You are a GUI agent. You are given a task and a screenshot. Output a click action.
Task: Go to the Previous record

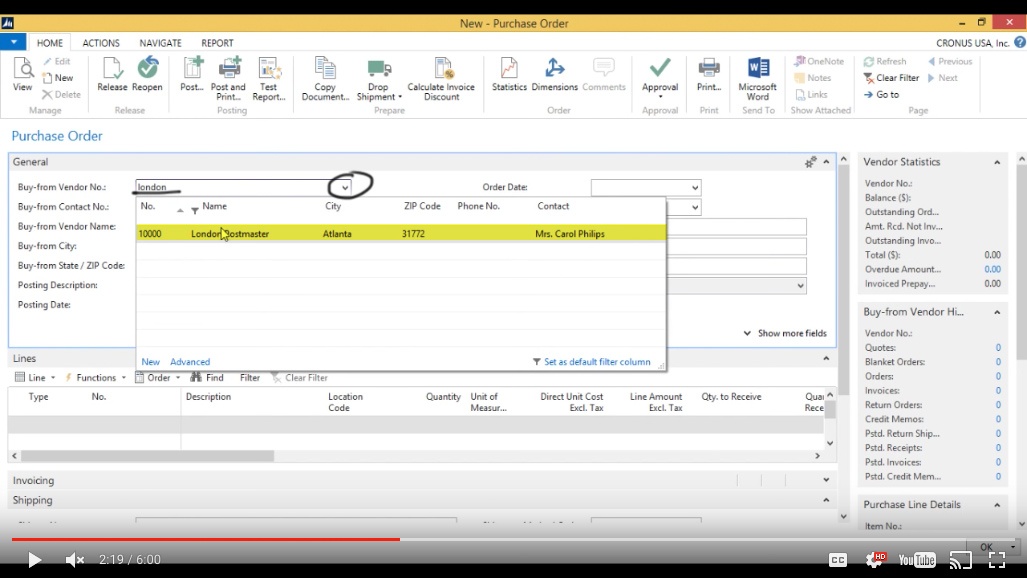pos(950,61)
